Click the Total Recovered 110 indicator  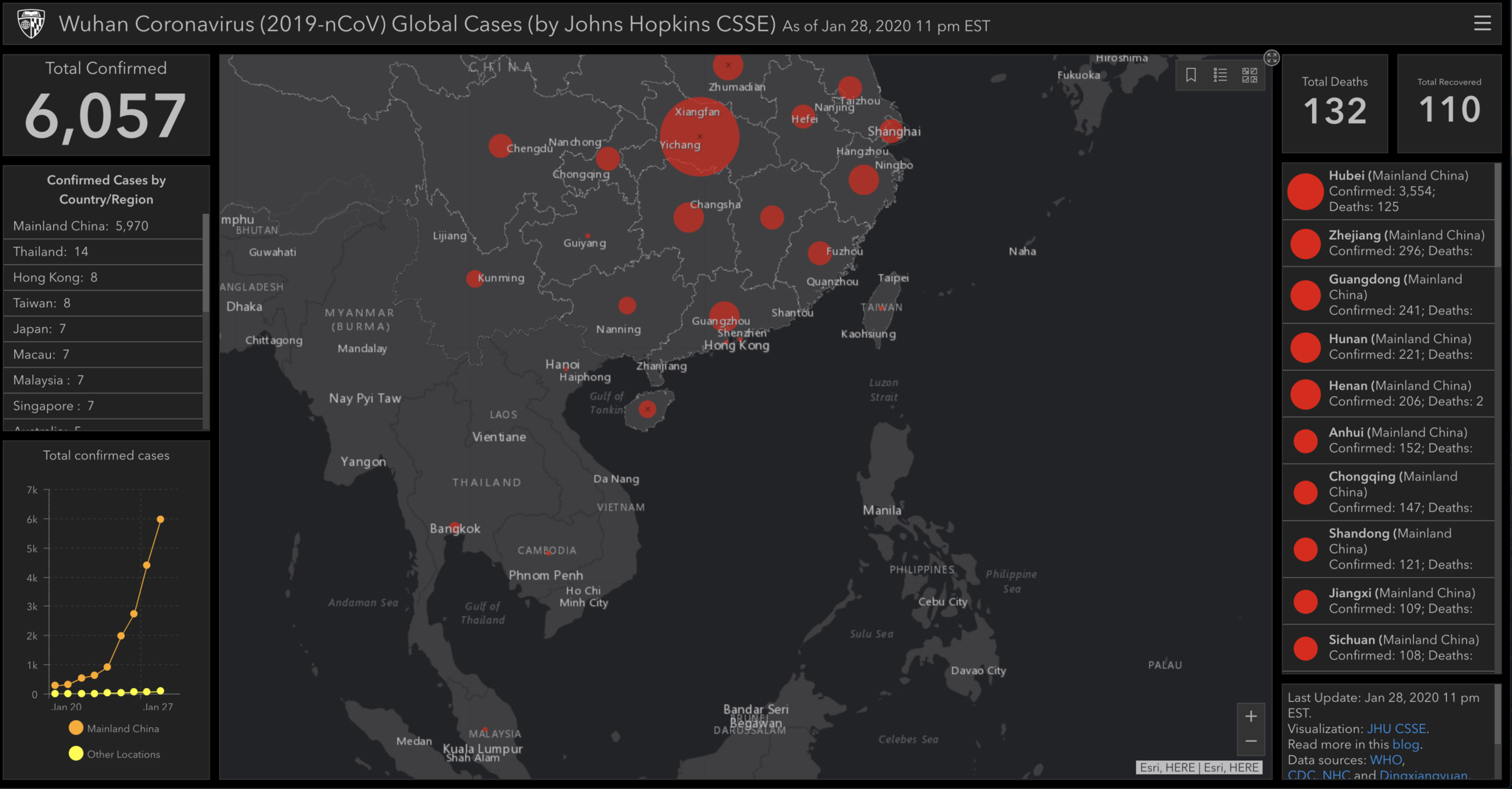[1449, 103]
